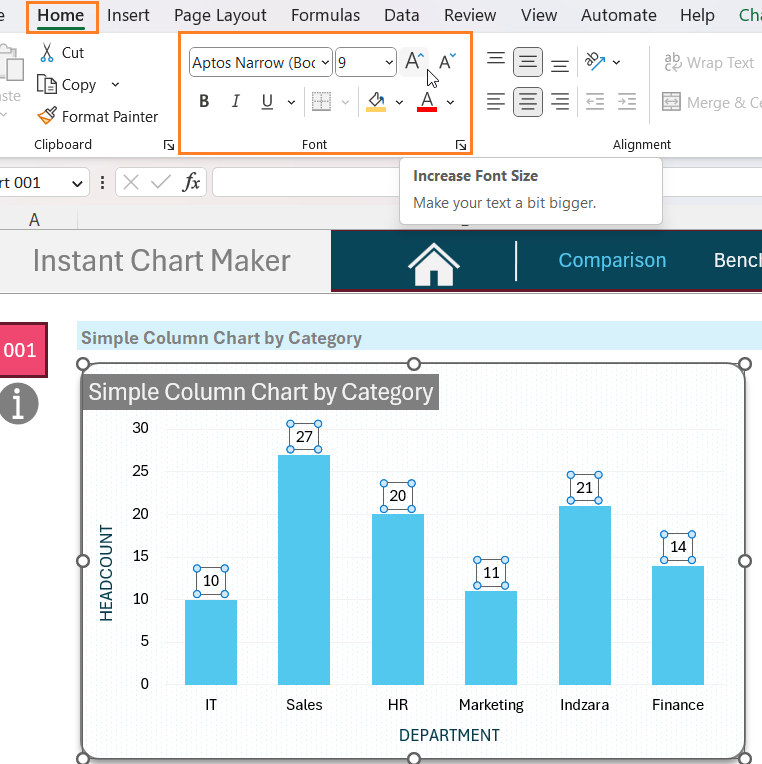Click the Finance column bar
762x764 pixels.
click(x=678, y=625)
